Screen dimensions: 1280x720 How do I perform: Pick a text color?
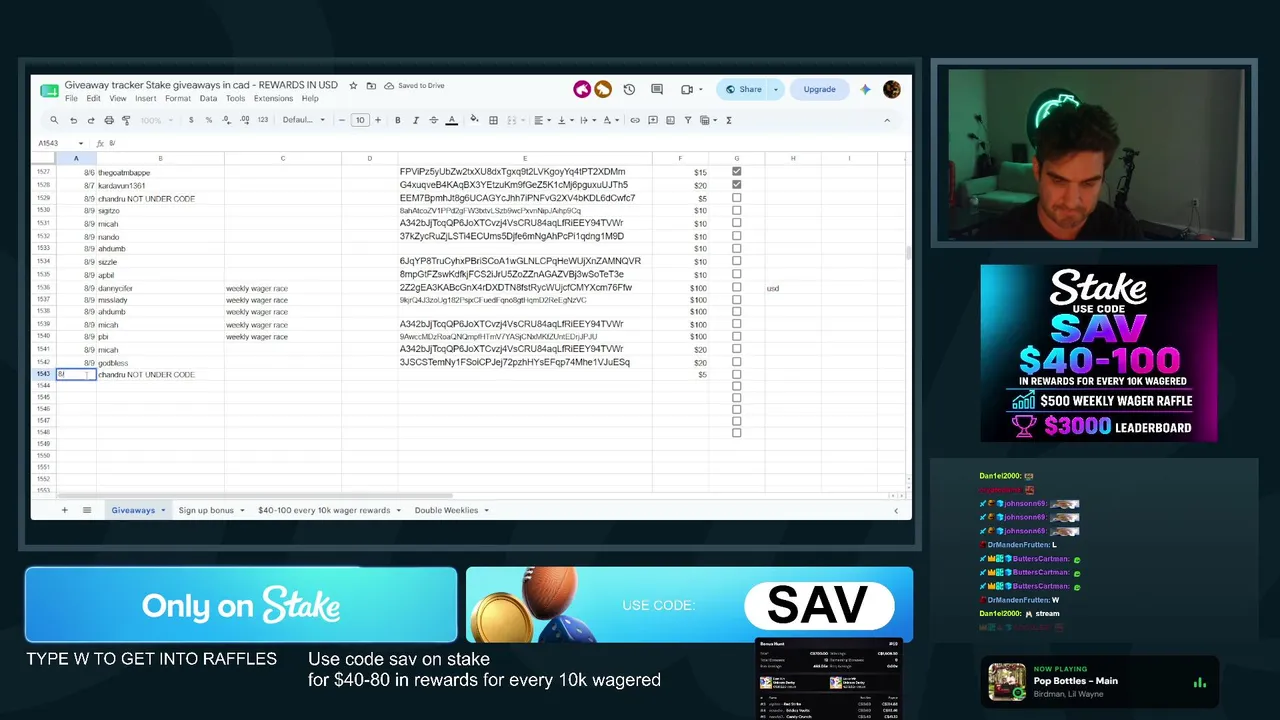[x=452, y=120]
